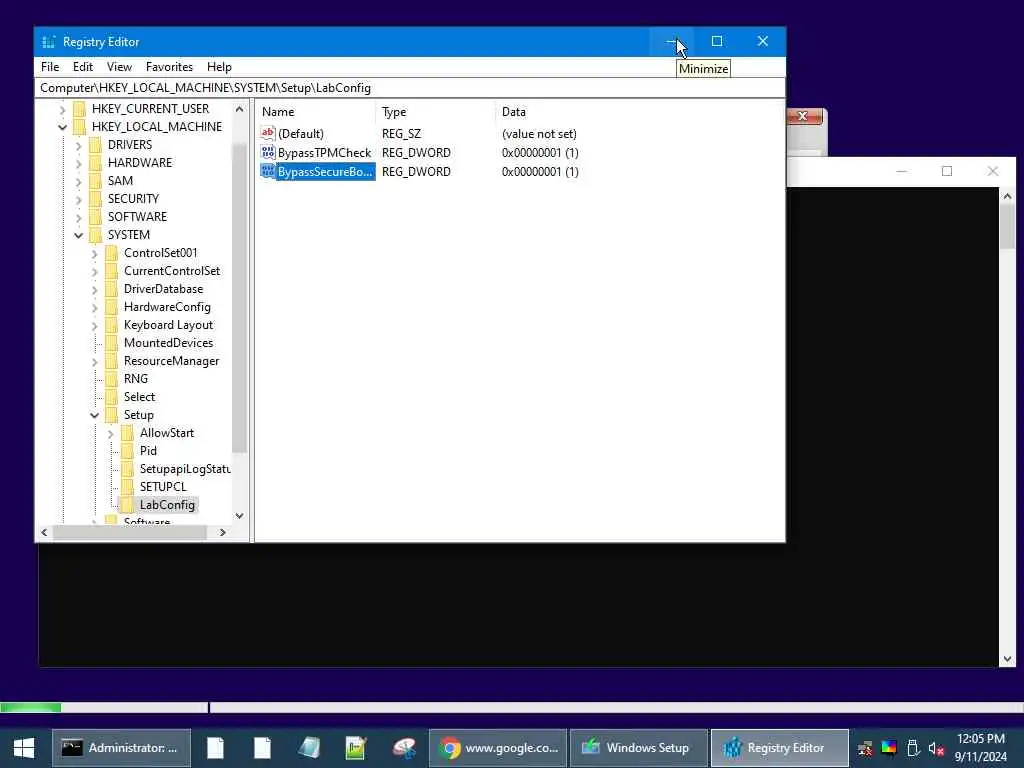The width and height of the screenshot is (1024, 768).
Task: Collapse the Setup key
Action: (95, 415)
